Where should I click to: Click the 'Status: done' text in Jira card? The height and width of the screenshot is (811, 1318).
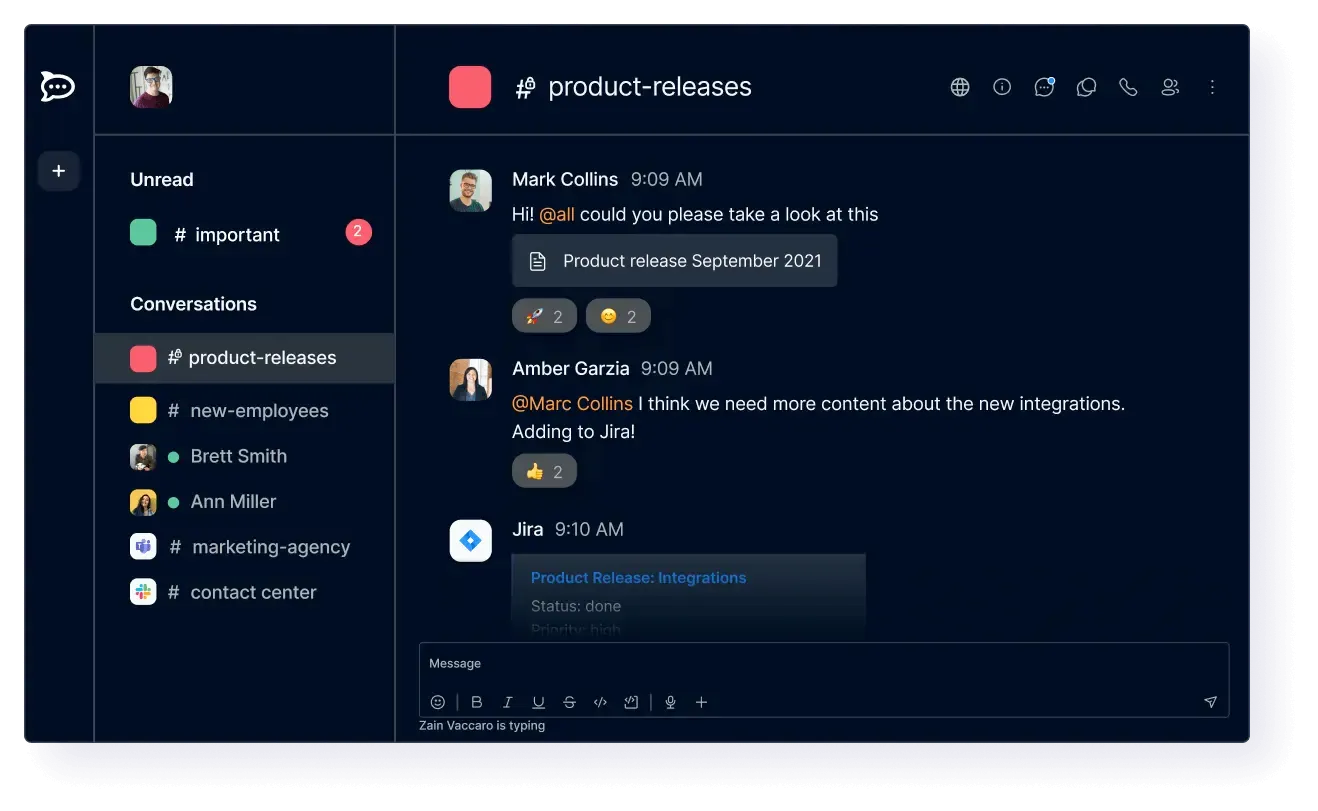[x=576, y=606]
